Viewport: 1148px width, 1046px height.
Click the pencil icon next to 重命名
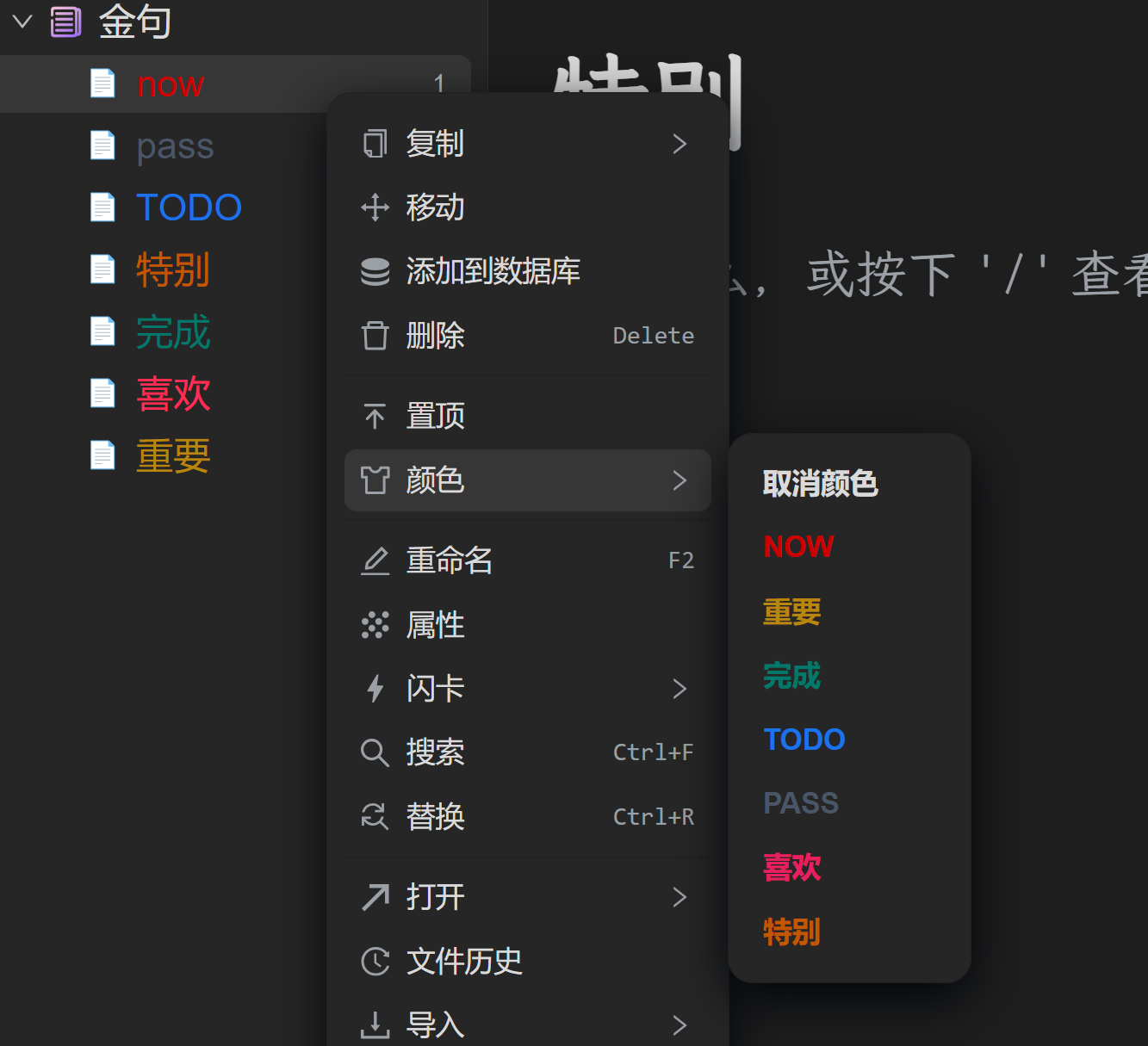[375, 560]
